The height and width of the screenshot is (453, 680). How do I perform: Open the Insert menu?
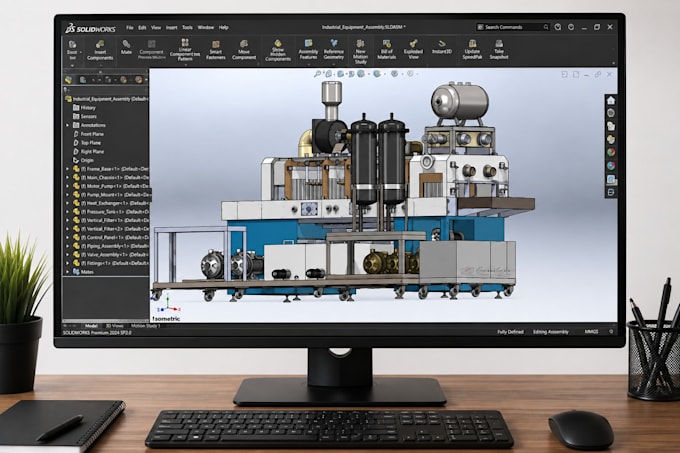pos(171,27)
